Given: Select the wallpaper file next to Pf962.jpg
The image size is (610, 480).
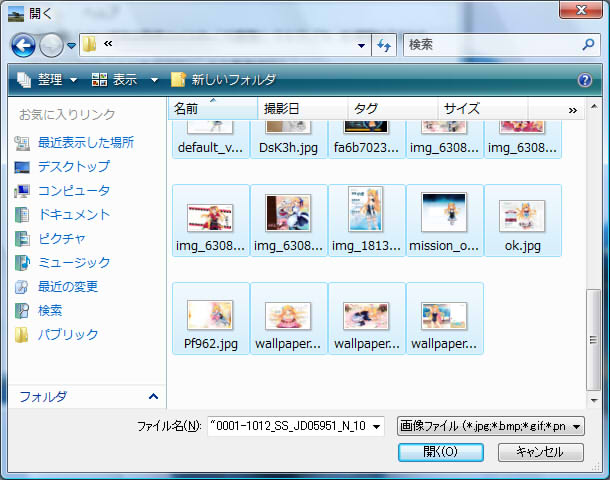Looking at the screenshot, I should tap(288, 319).
